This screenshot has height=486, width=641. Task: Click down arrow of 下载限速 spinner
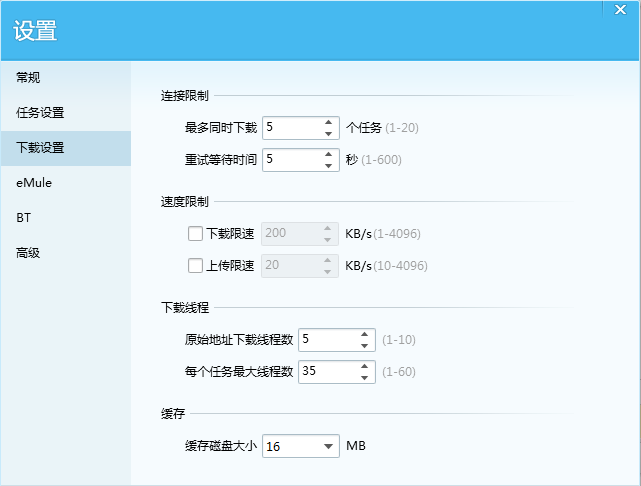tap(327, 240)
